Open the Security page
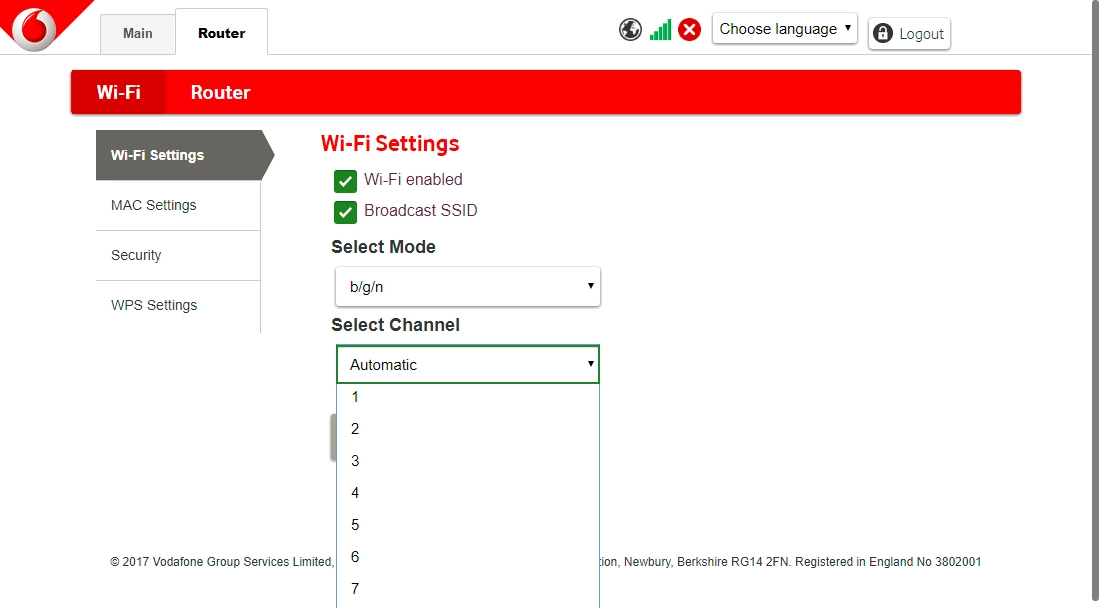This screenshot has width=1099, height=608. pos(136,255)
